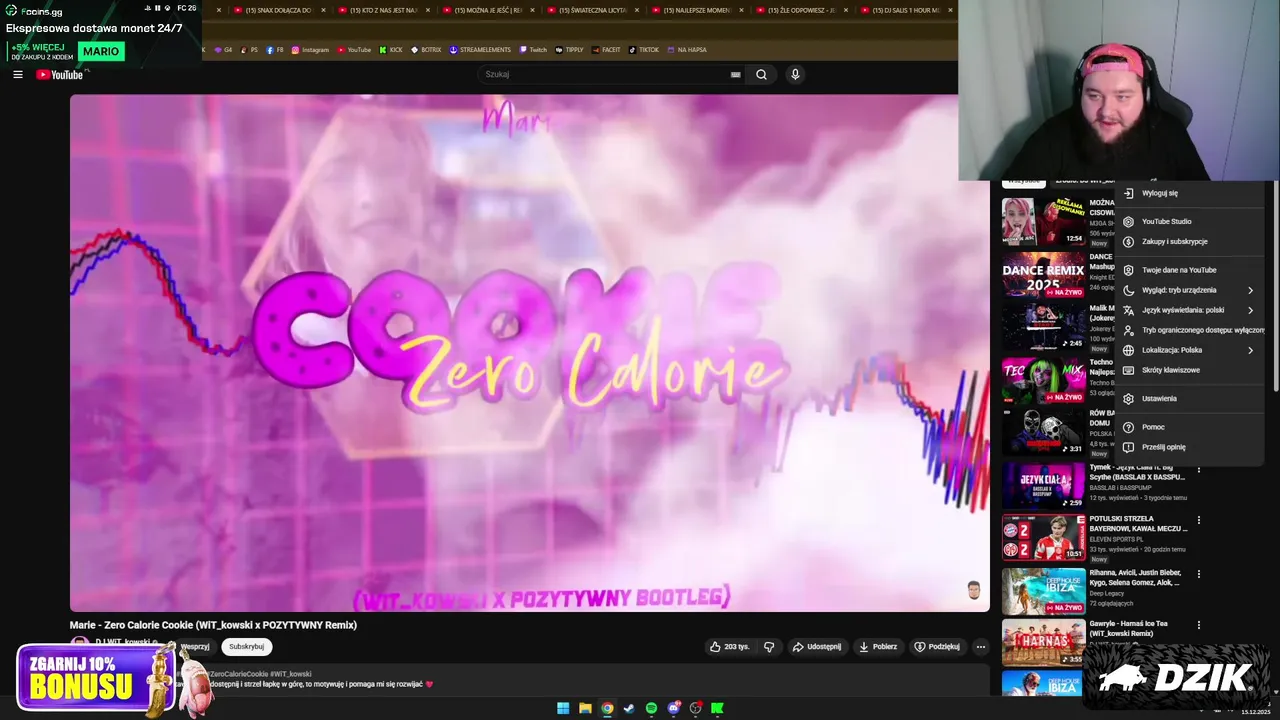Open the KICK bookmark
The image size is (1280, 720).
(391, 49)
